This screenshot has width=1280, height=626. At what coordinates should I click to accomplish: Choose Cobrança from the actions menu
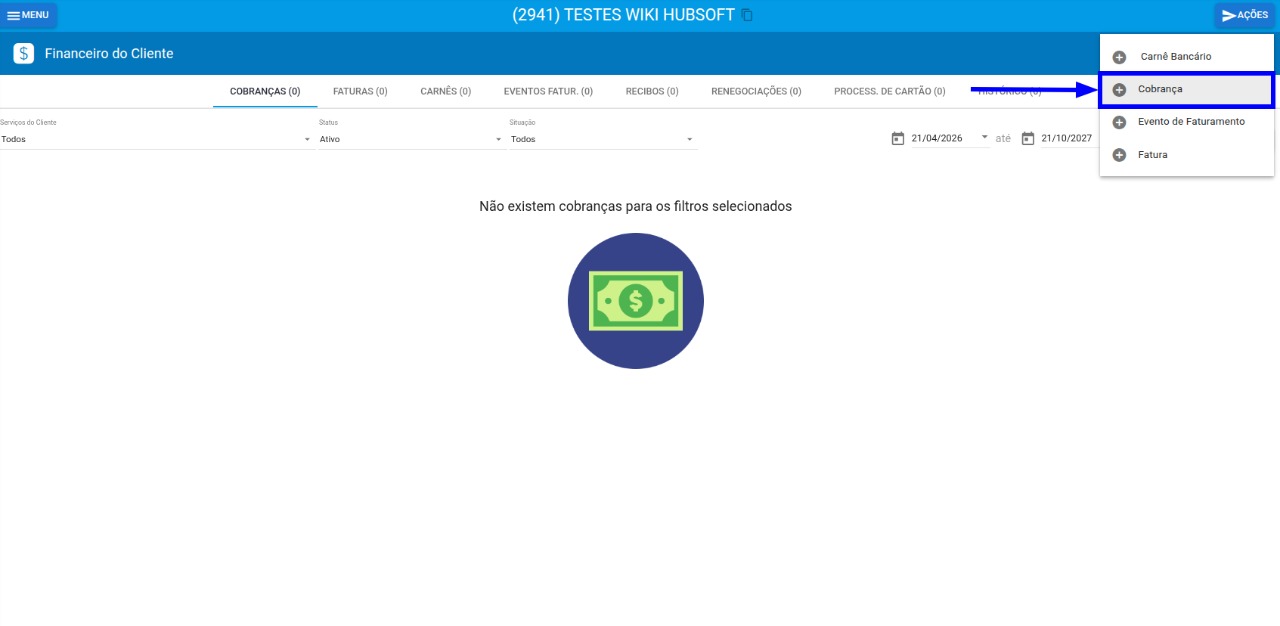pyautogui.click(x=1187, y=89)
